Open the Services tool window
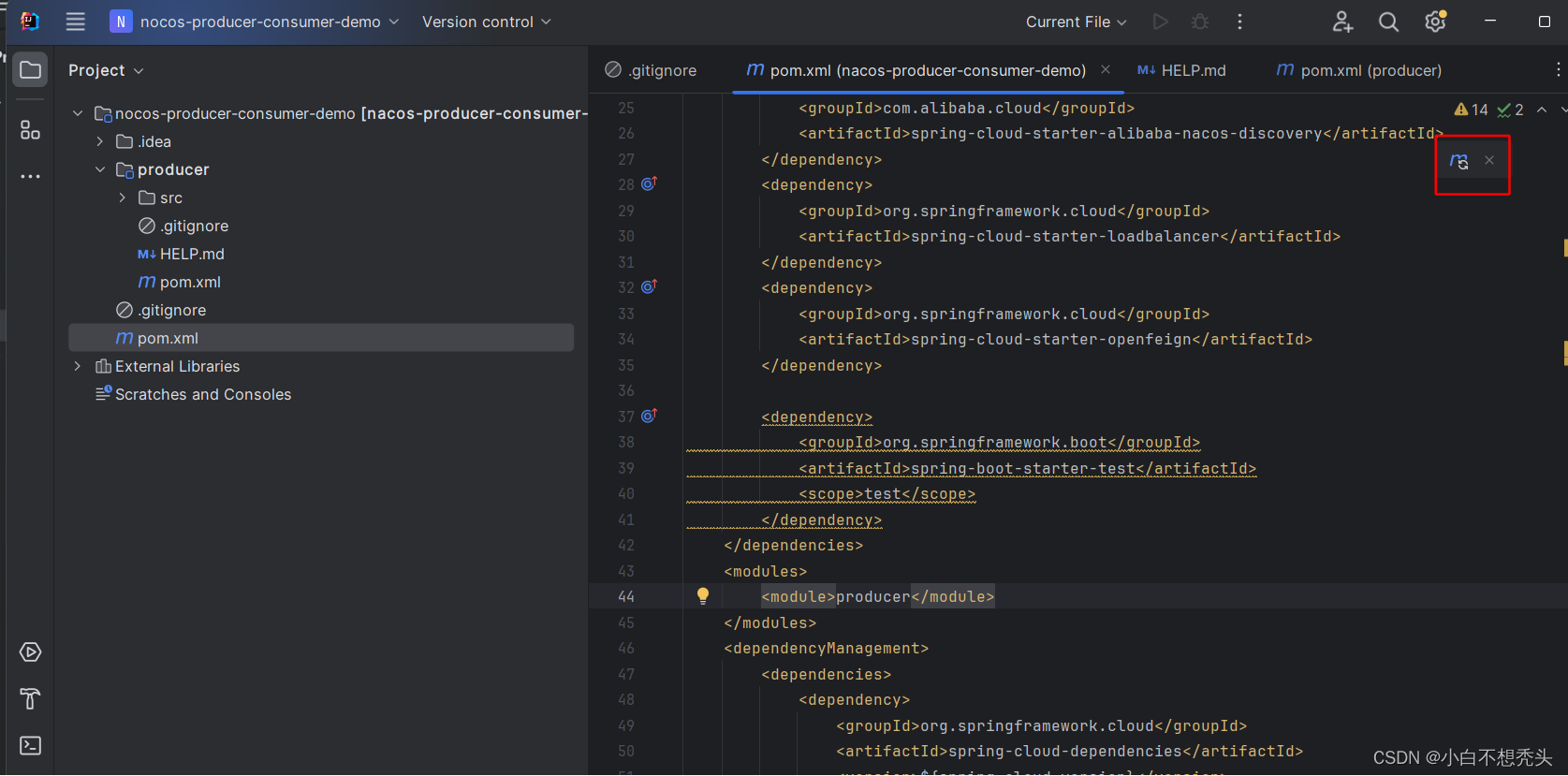The image size is (1568, 776). click(x=30, y=652)
